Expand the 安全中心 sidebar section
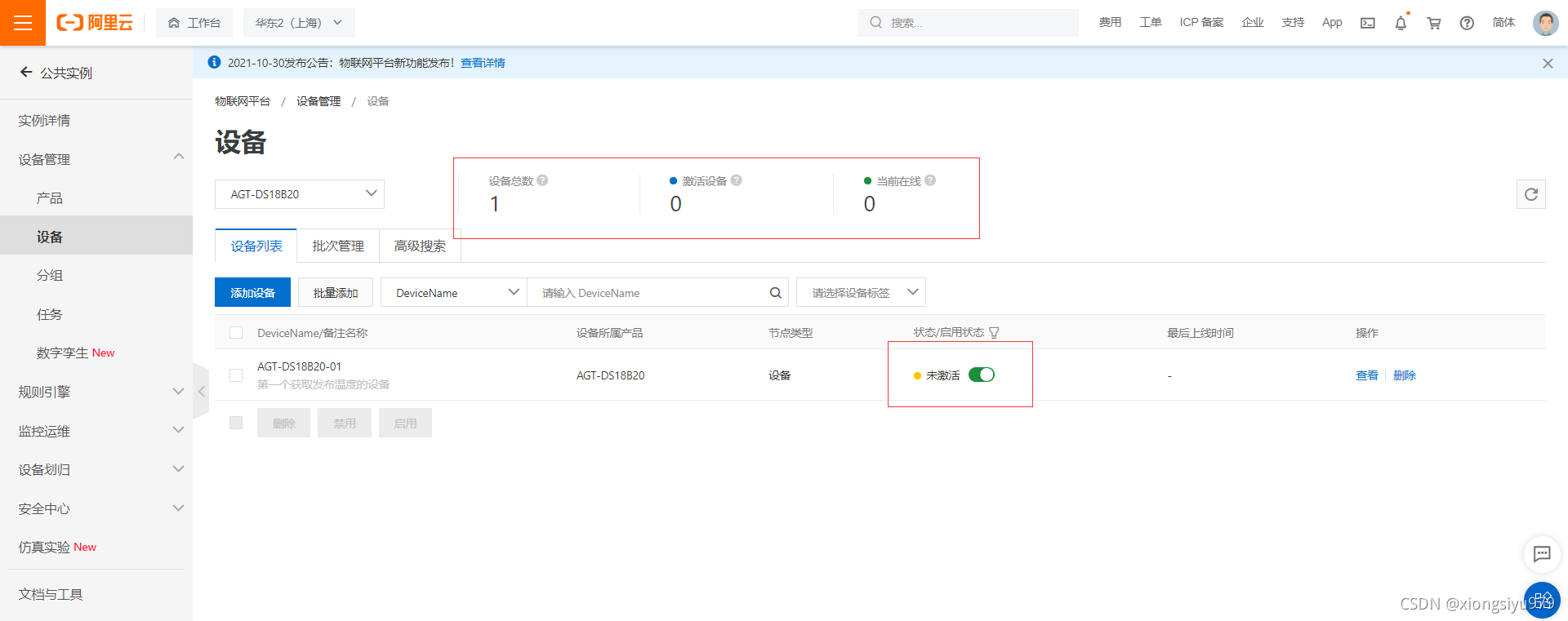This screenshot has width=1568, height=621. point(179,508)
